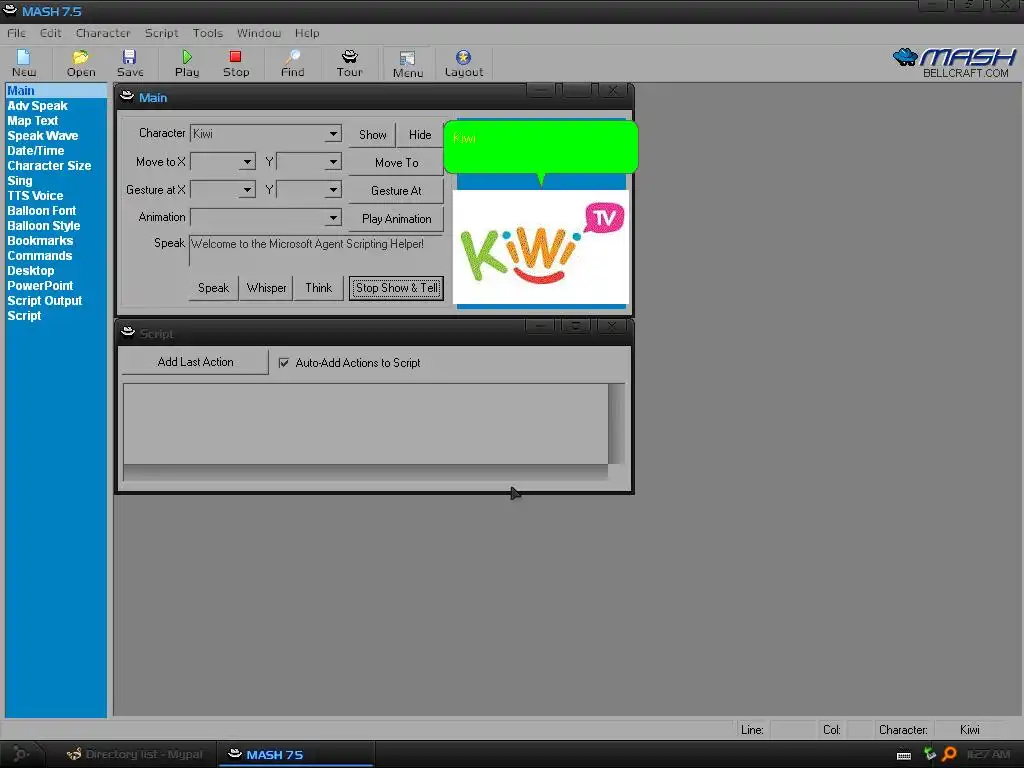The image size is (1024, 768).
Task: Select Commands in the sidebar
Action: coord(40,256)
